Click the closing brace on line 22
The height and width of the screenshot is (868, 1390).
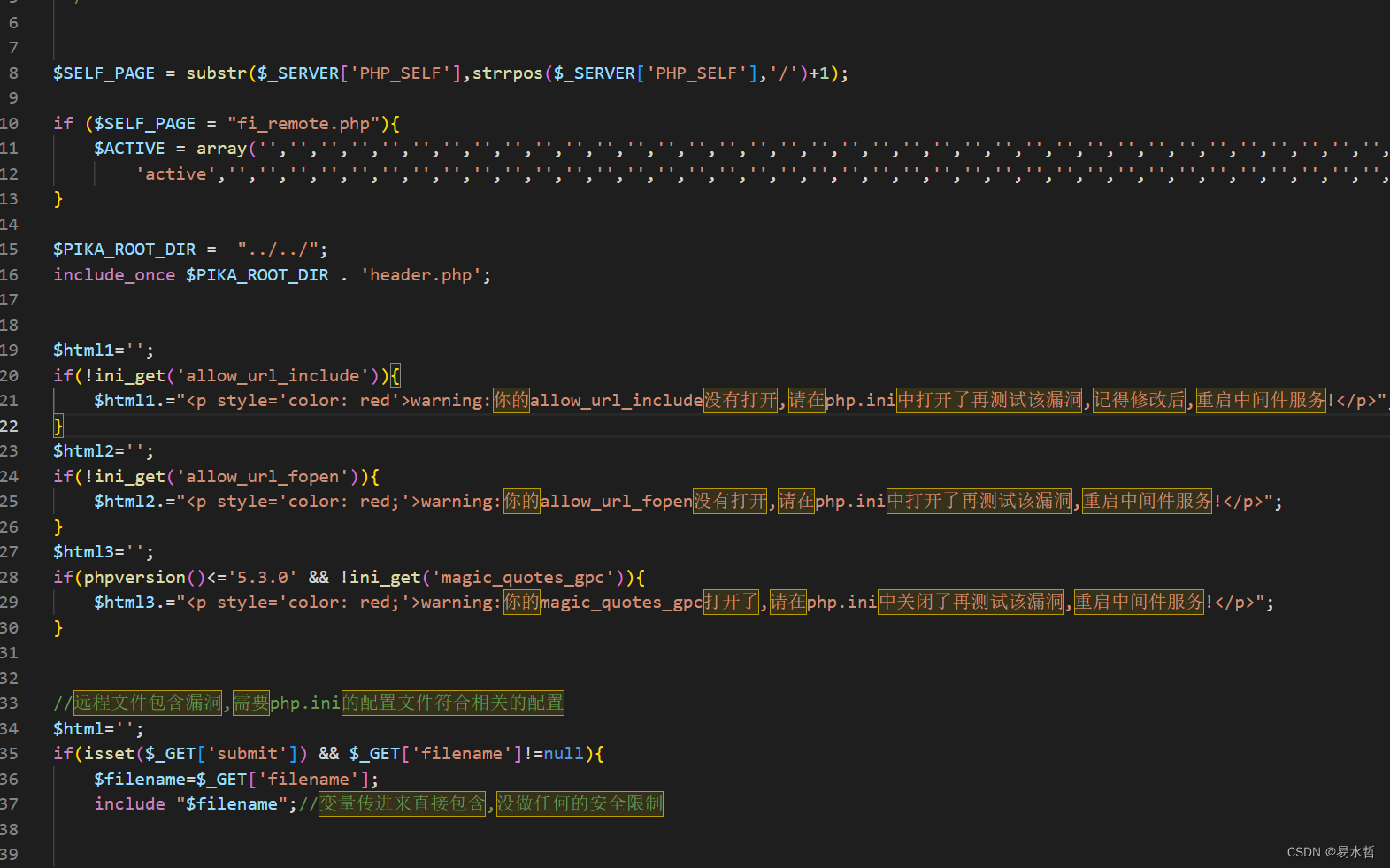(58, 426)
